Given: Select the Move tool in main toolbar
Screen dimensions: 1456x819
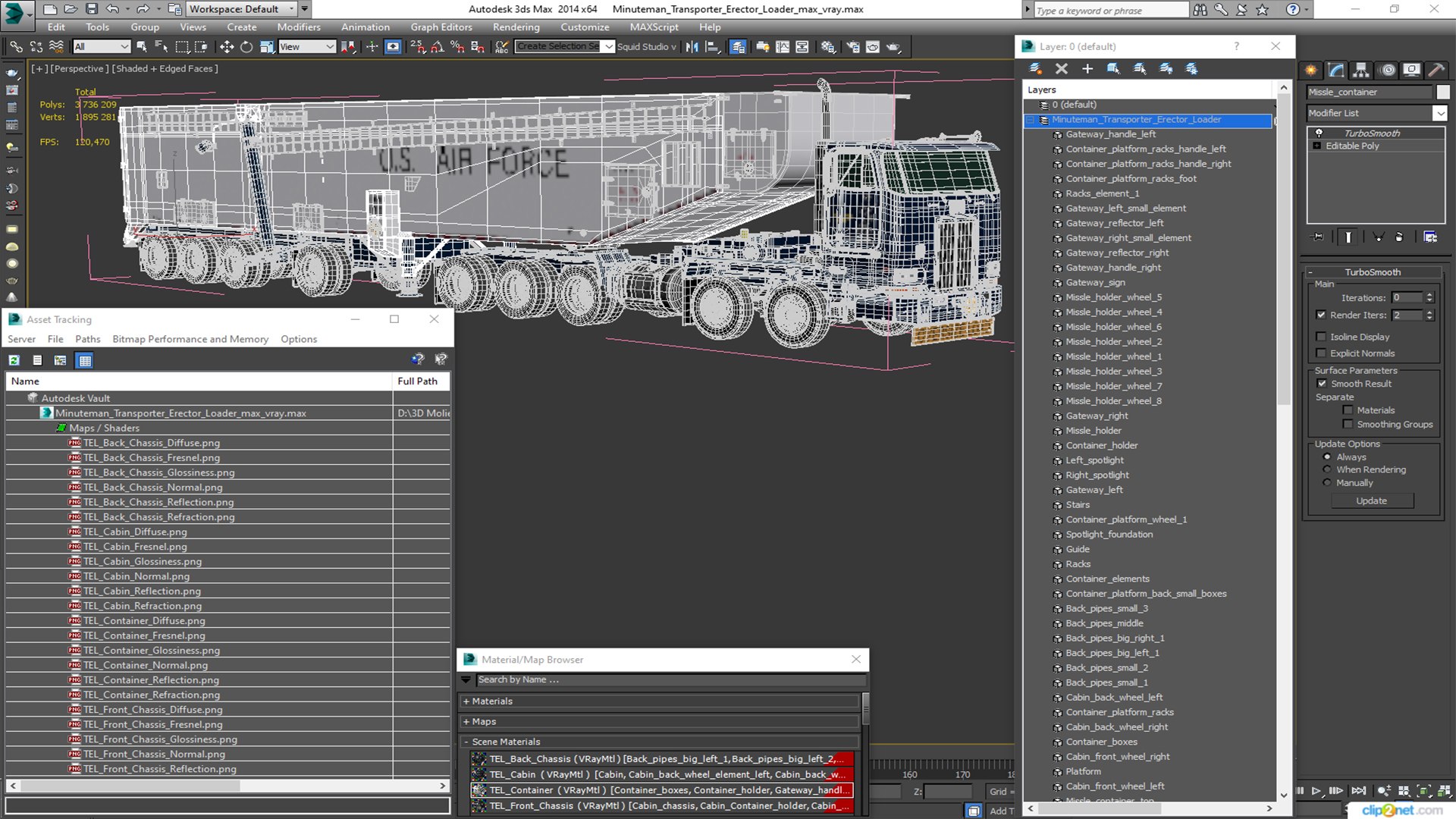Looking at the screenshot, I should coord(226,47).
